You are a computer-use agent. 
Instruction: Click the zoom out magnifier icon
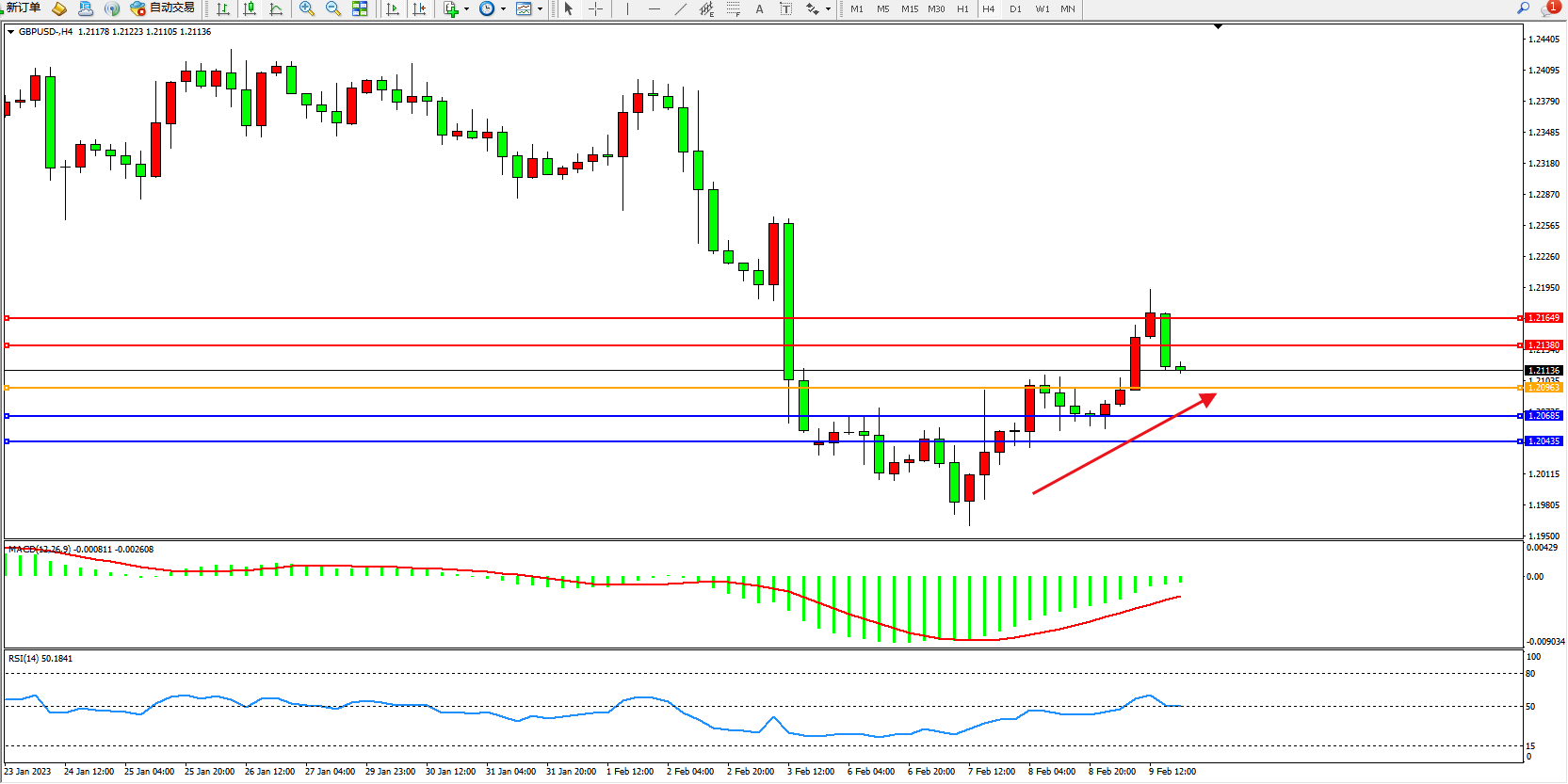332,8
